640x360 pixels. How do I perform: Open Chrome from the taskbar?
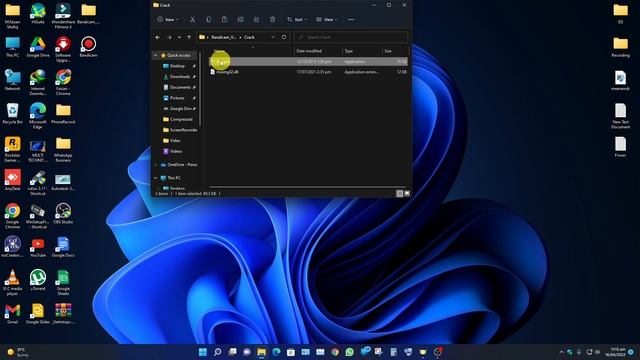(x=335, y=352)
